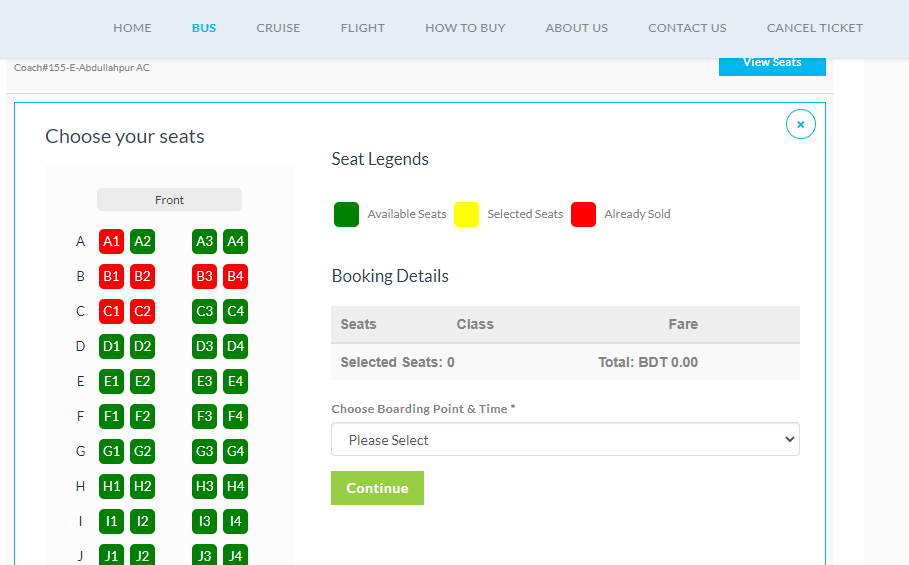909x565 pixels.
Task: Click the yellow Selected Seats legend swatch
Action: tap(466, 214)
